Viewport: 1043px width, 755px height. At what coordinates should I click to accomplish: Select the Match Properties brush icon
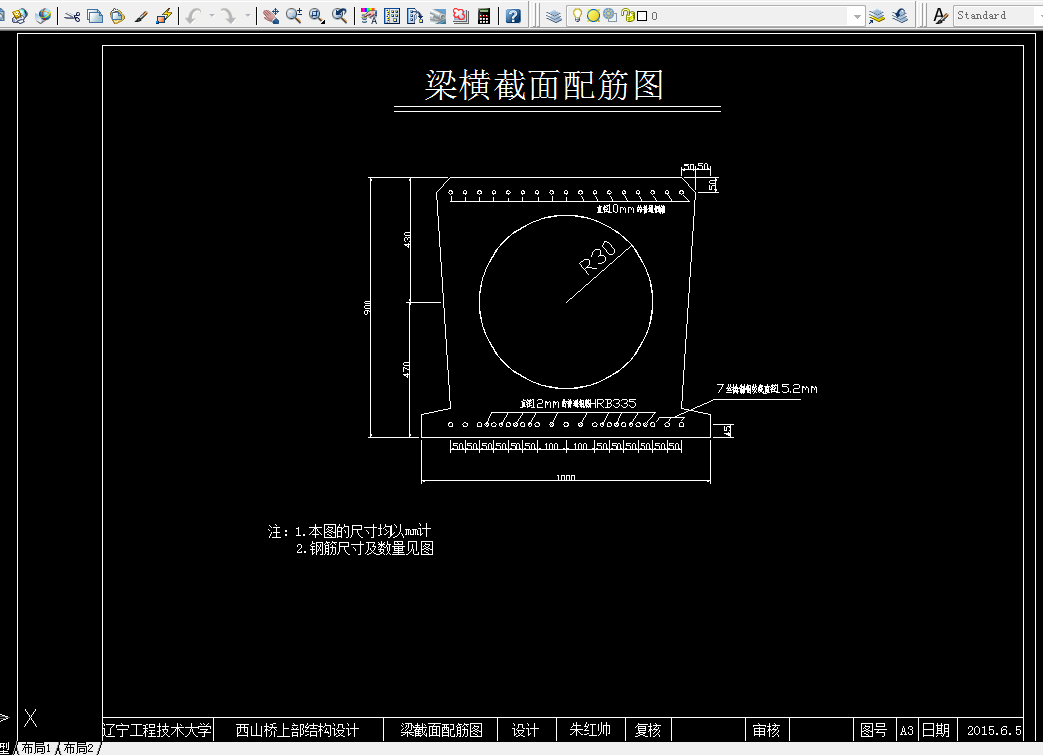141,15
